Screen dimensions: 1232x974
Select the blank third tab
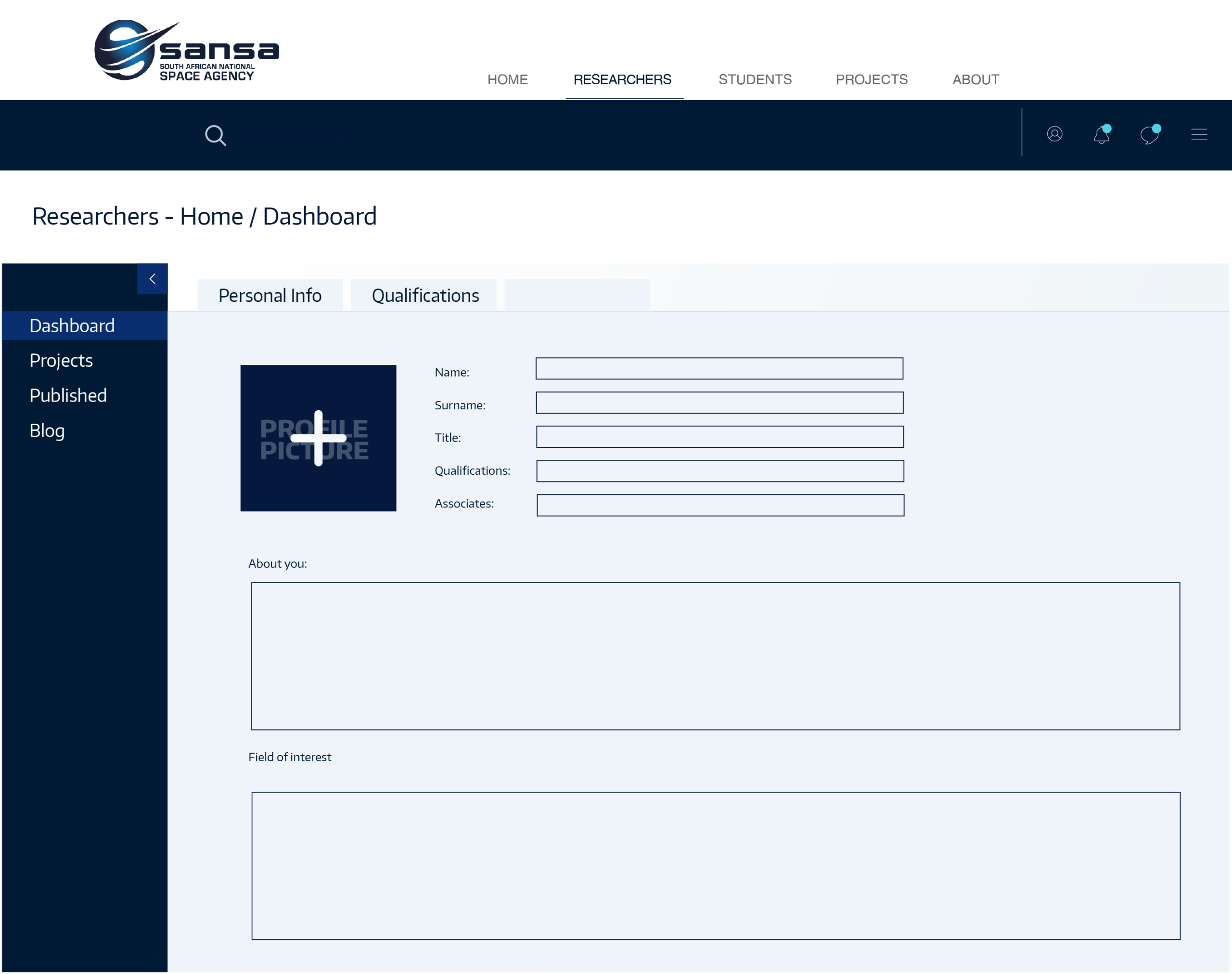click(x=577, y=296)
